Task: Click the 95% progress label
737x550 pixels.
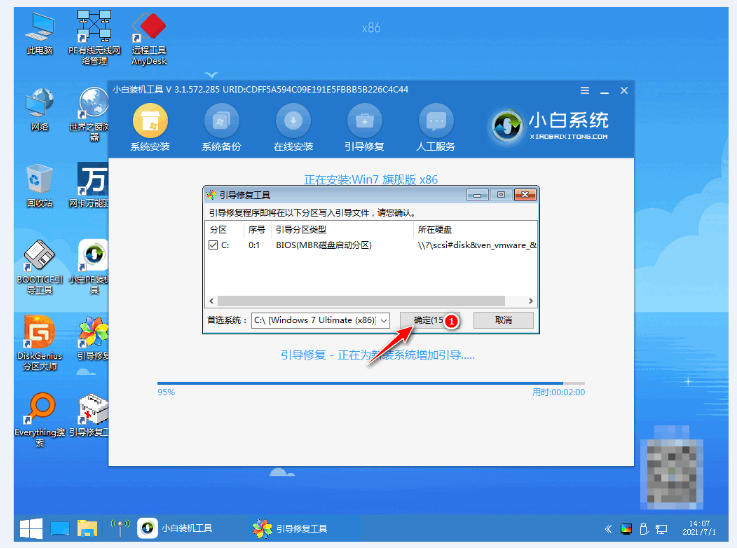Action: tap(166, 392)
